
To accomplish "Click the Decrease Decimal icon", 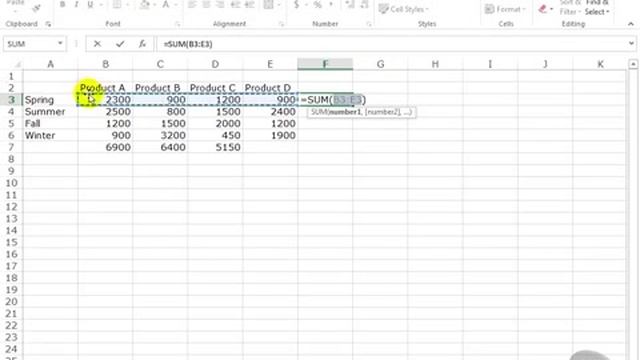I will click(x=364, y=5).
